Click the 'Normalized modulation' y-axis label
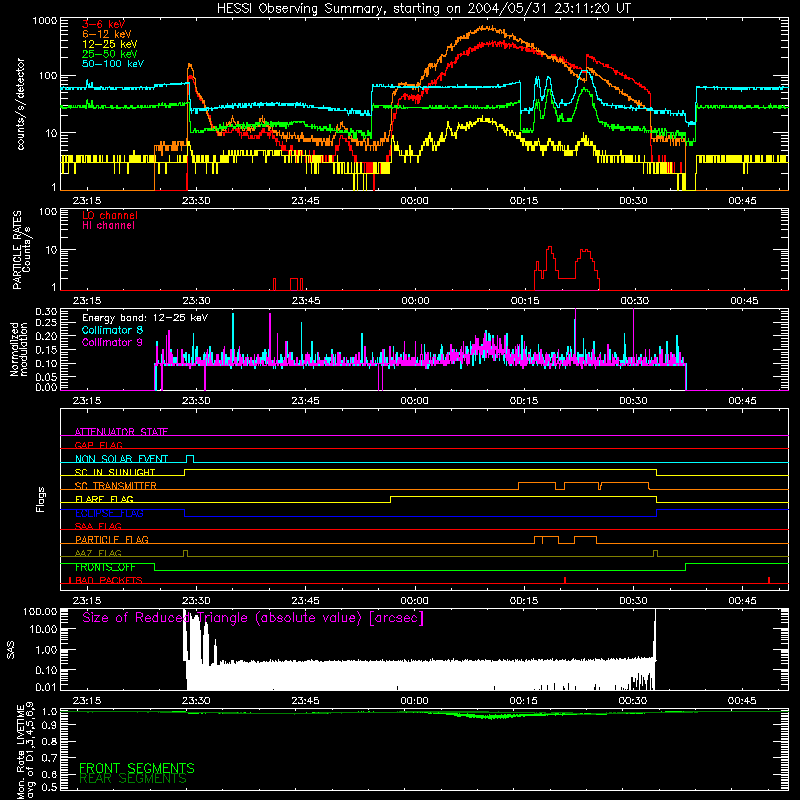Image resolution: width=800 pixels, height=800 pixels. (19, 350)
